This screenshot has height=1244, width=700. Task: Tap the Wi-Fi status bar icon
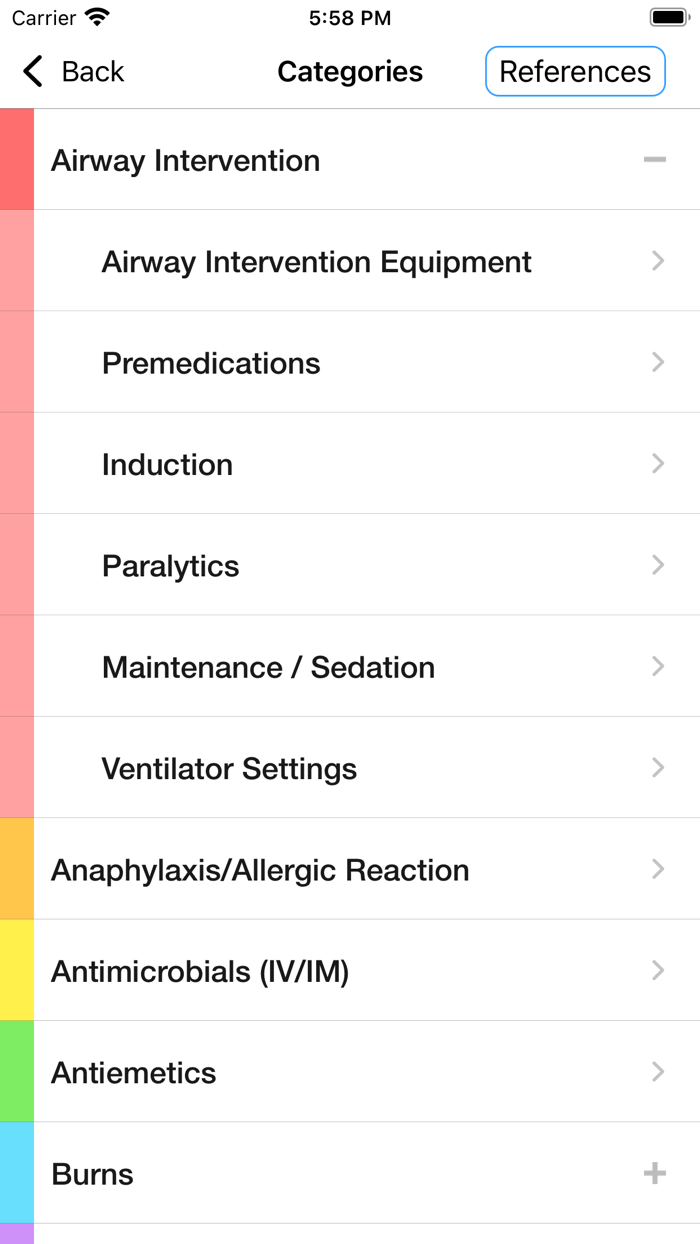click(97, 18)
